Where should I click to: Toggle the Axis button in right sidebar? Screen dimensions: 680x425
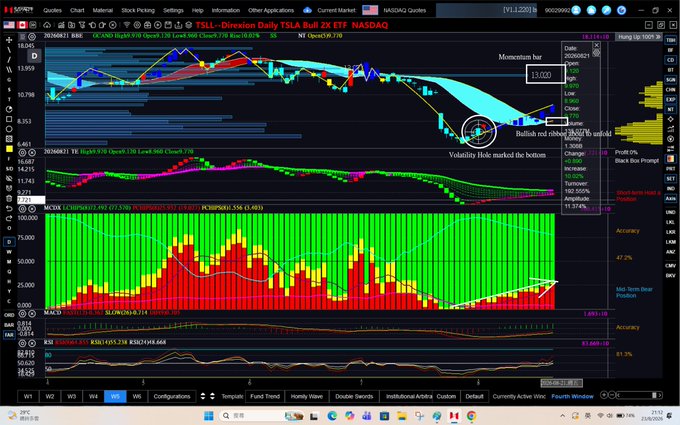(670, 198)
